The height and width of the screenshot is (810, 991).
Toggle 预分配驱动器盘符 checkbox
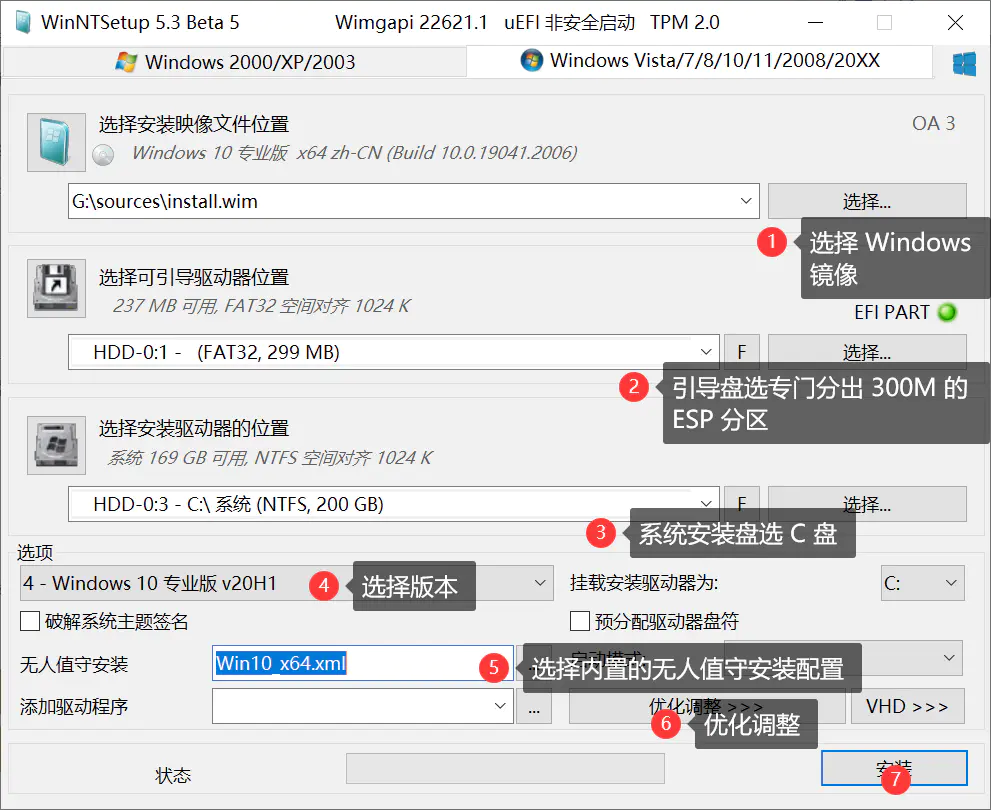(580, 621)
